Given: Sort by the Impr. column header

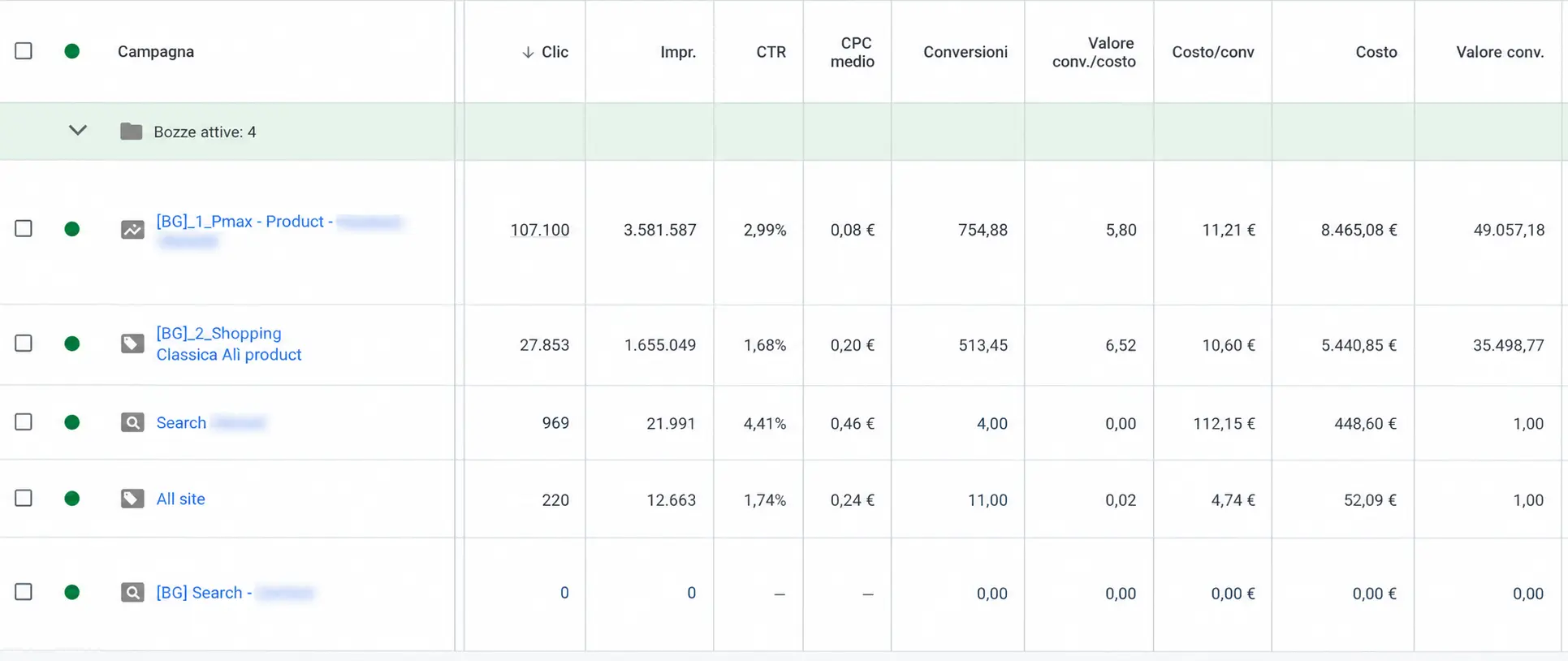Looking at the screenshot, I should (x=678, y=52).
